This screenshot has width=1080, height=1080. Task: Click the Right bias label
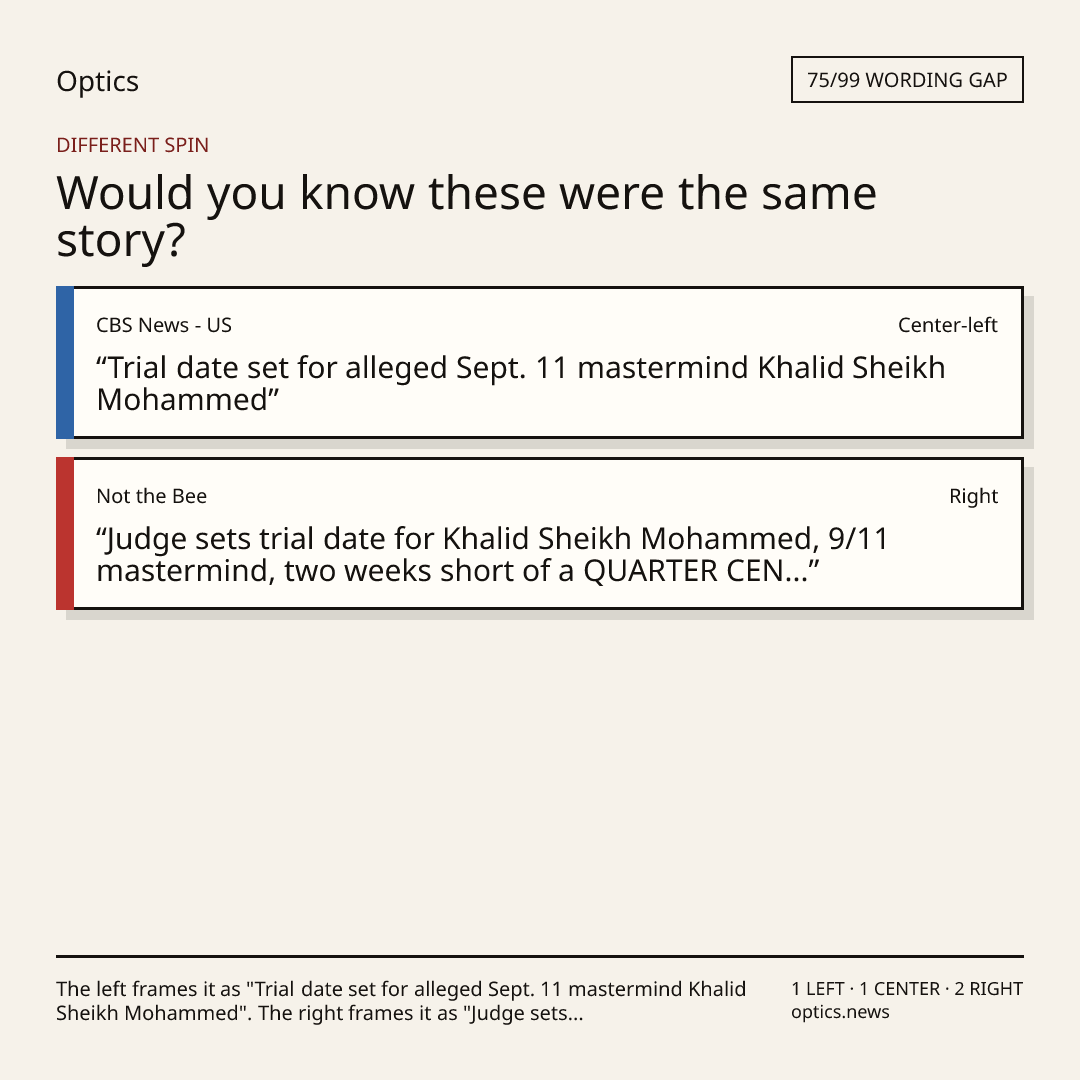(973, 496)
